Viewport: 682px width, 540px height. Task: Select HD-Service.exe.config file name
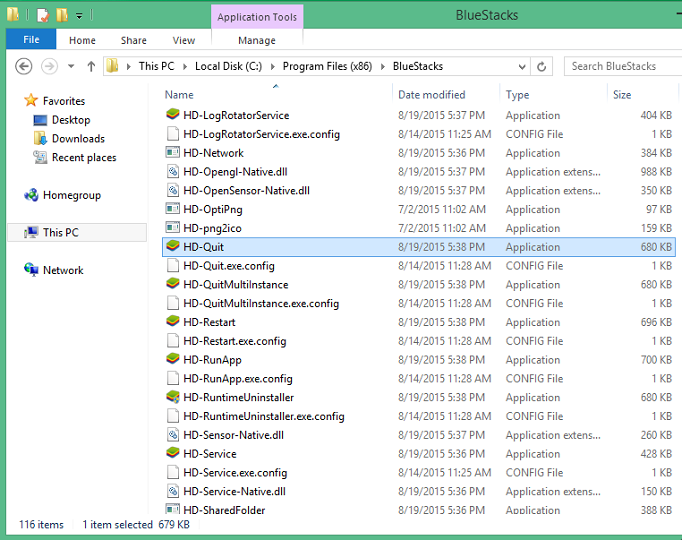click(x=235, y=472)
